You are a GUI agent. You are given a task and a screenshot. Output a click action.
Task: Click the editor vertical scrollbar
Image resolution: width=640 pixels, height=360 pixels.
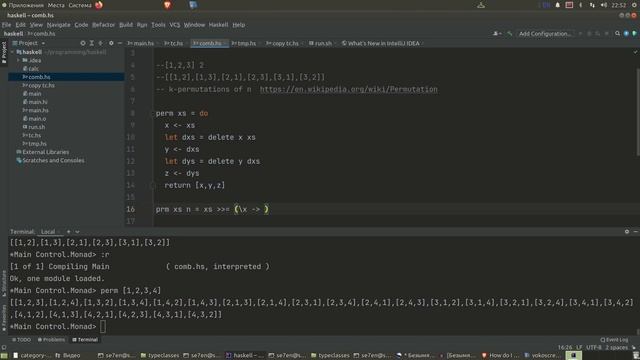click(x=638, y=112)
